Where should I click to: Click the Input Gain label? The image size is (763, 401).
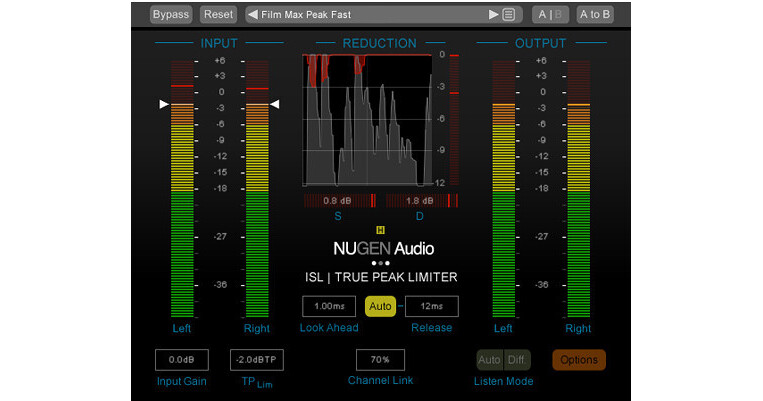tap(182, 382)
